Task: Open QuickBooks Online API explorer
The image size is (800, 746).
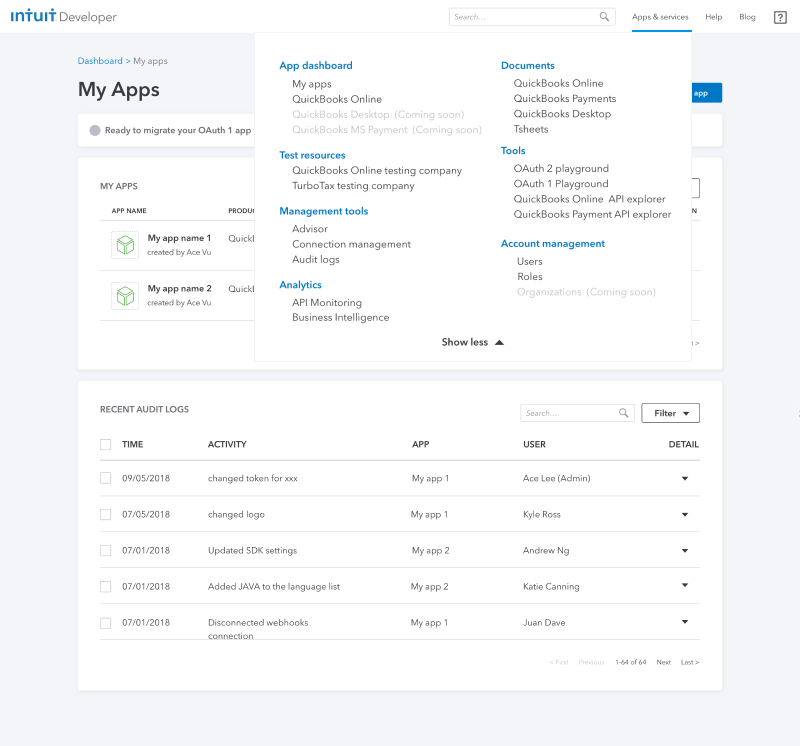Action: coord(589,199)
